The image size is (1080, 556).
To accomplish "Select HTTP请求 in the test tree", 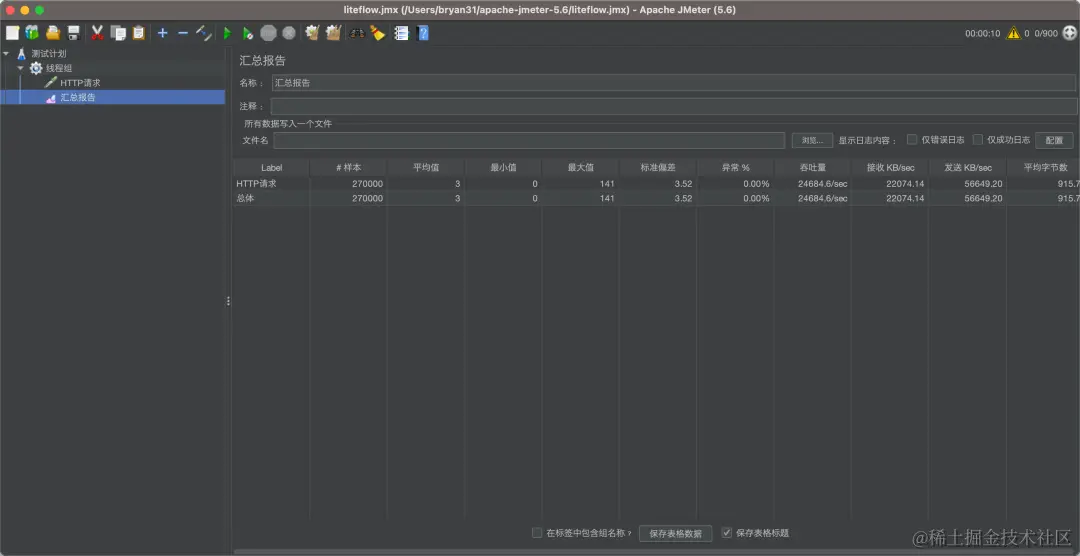I will pos(80,82).
